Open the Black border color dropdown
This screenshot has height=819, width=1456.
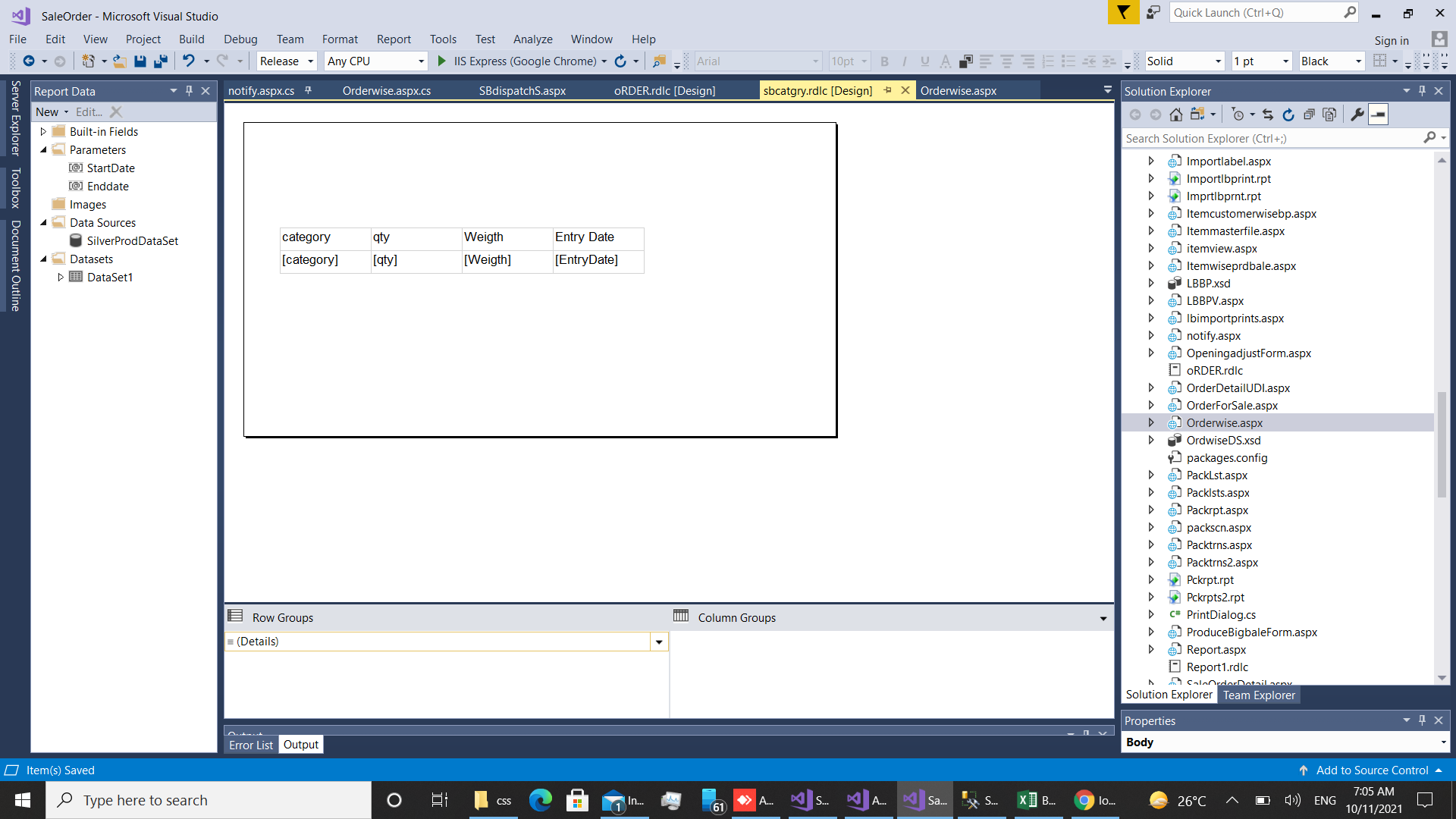pyautogui.click(x=1358, y=61)
